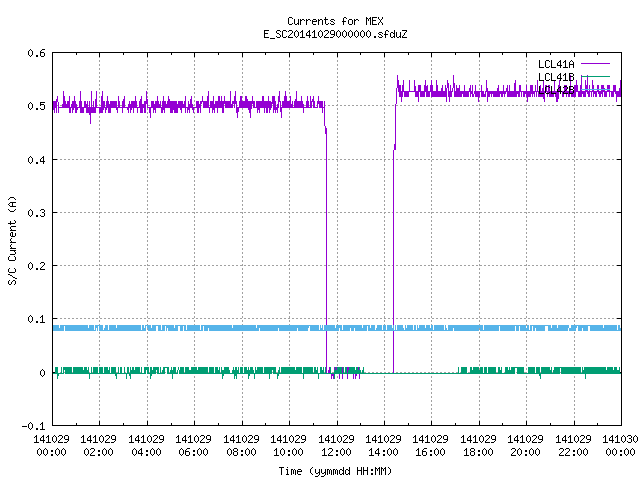This screenshot has height=480, width=640.
Task: Click the 141029 04:00 time tick label
Action: click(147, 445)
